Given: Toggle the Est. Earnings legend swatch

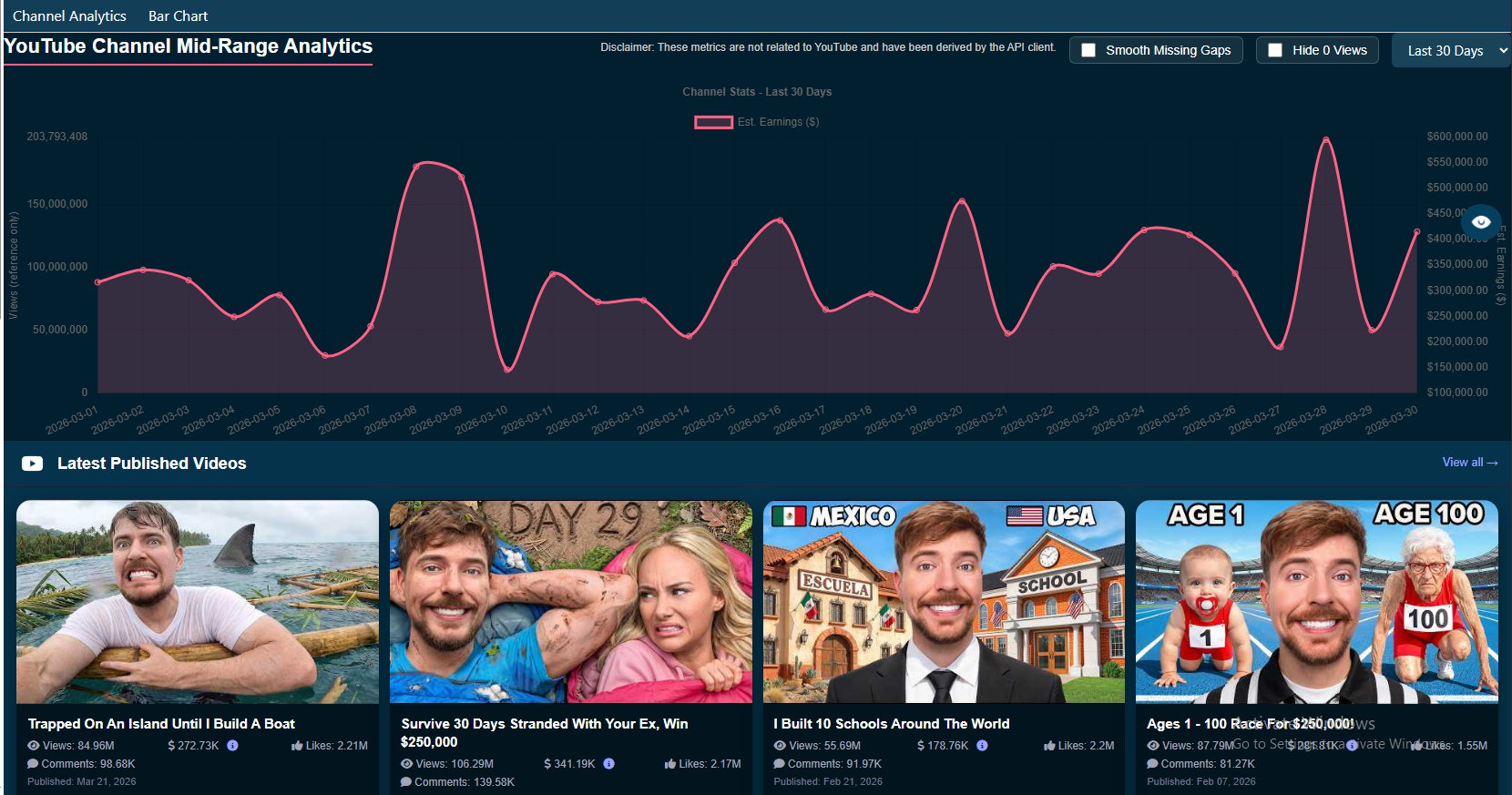Looking at the screenshot, I should click(714, 122).
